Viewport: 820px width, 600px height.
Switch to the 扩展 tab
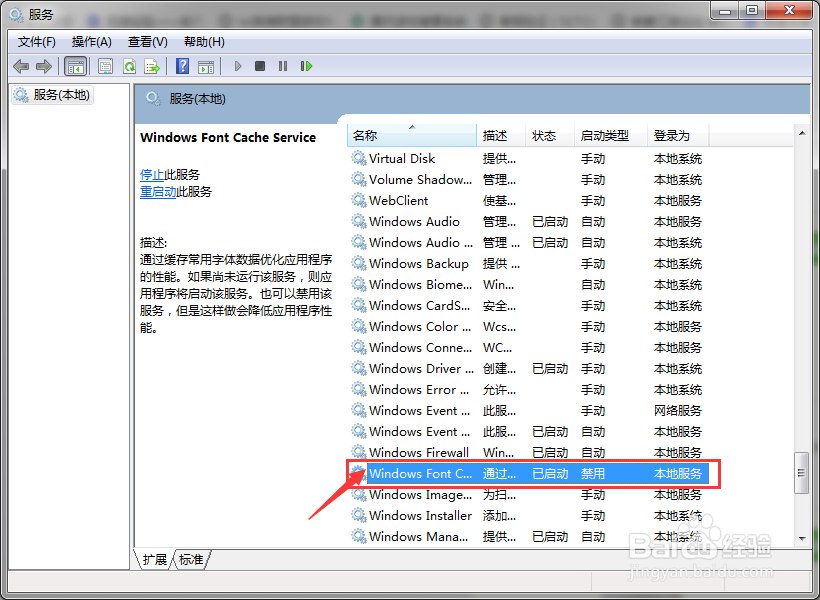[x=155, y=560]
